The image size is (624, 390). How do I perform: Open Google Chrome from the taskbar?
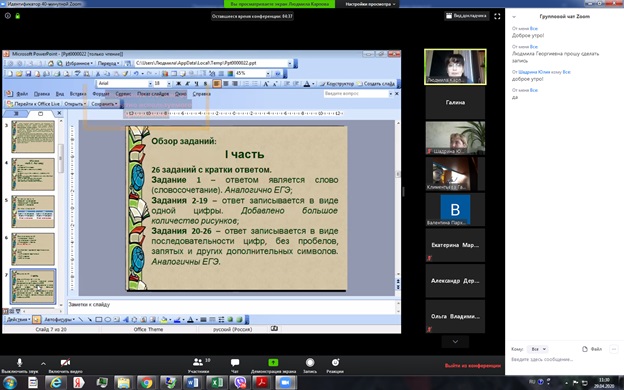[146, 383]
